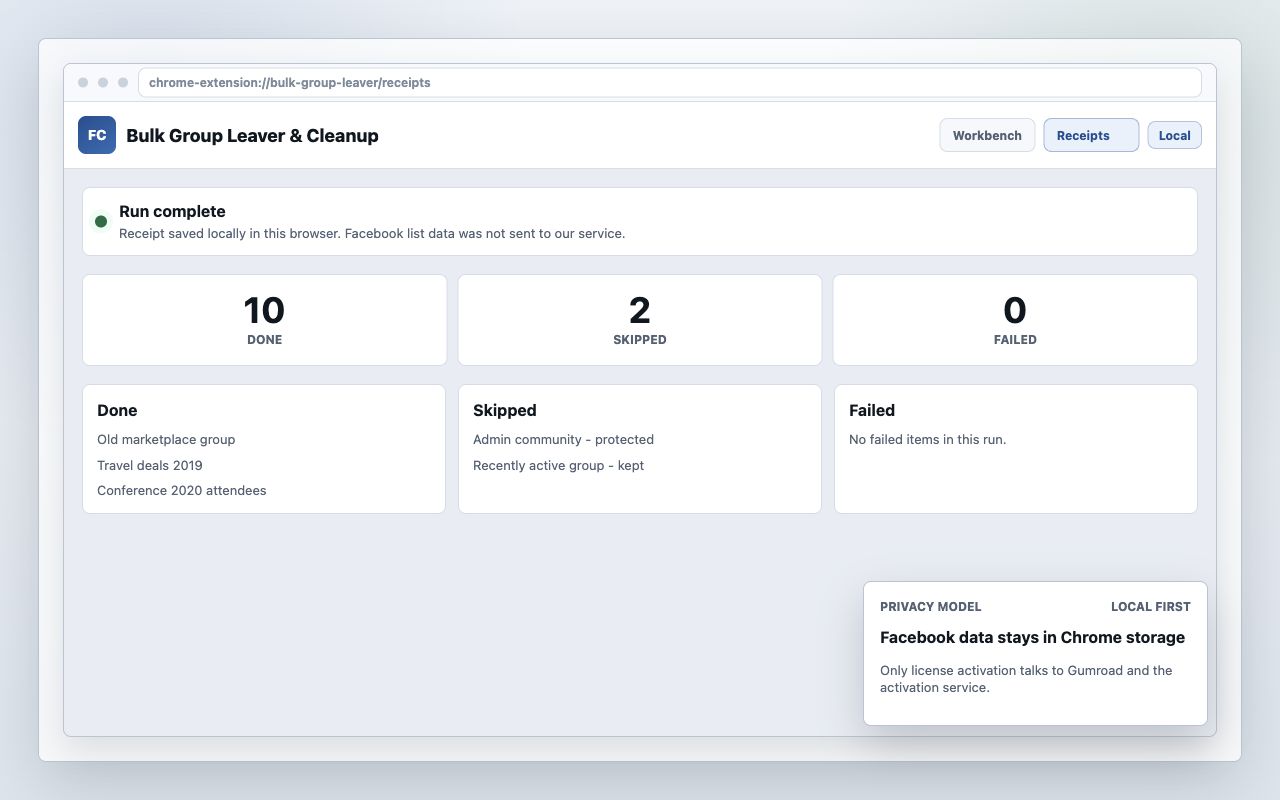Select the Bulk Group Leaver & Cleanup title
1280x800 pixels.
pyautogui.click(x=252, y=136)
